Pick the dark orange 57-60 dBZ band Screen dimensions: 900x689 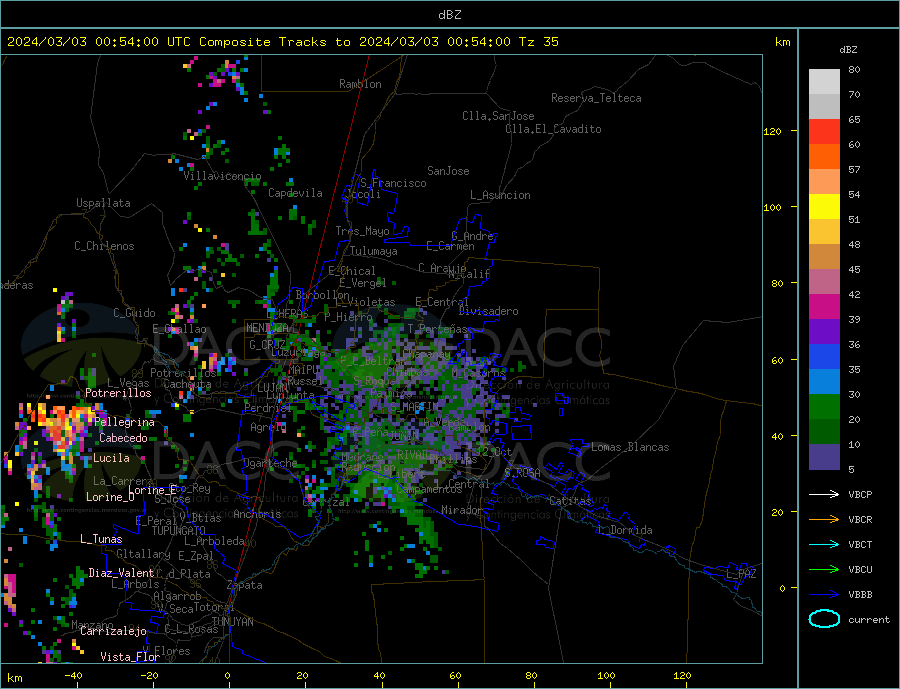pos(824,157)
